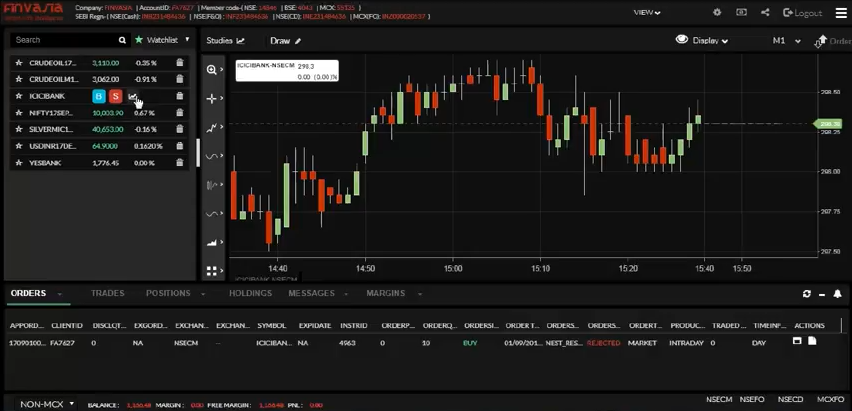Toggle favorite star for NIFTY17SEP
This screenshot has height=411, width=852.
point(18,113)
